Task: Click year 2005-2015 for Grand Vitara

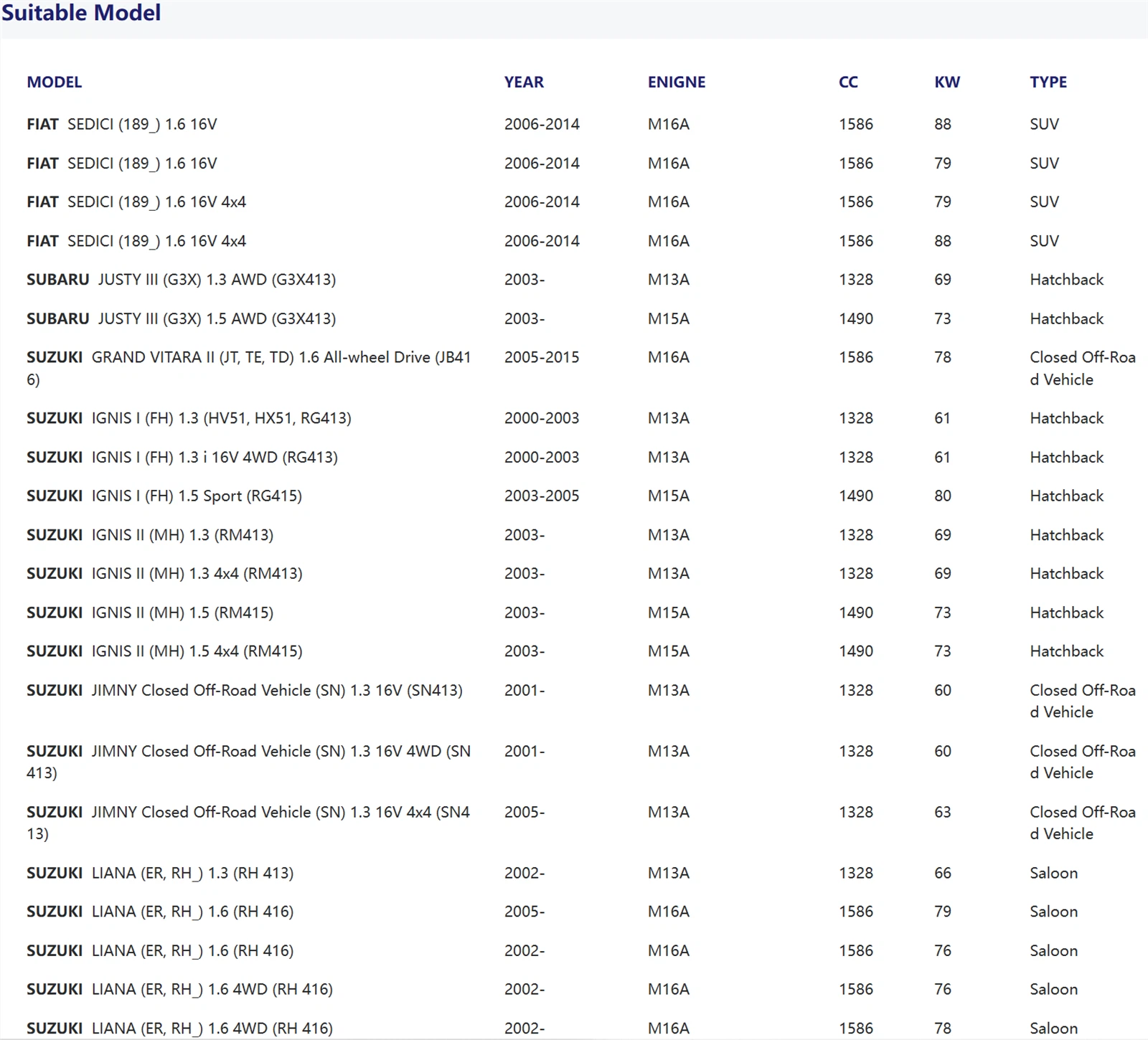Action: click(542, 357)
